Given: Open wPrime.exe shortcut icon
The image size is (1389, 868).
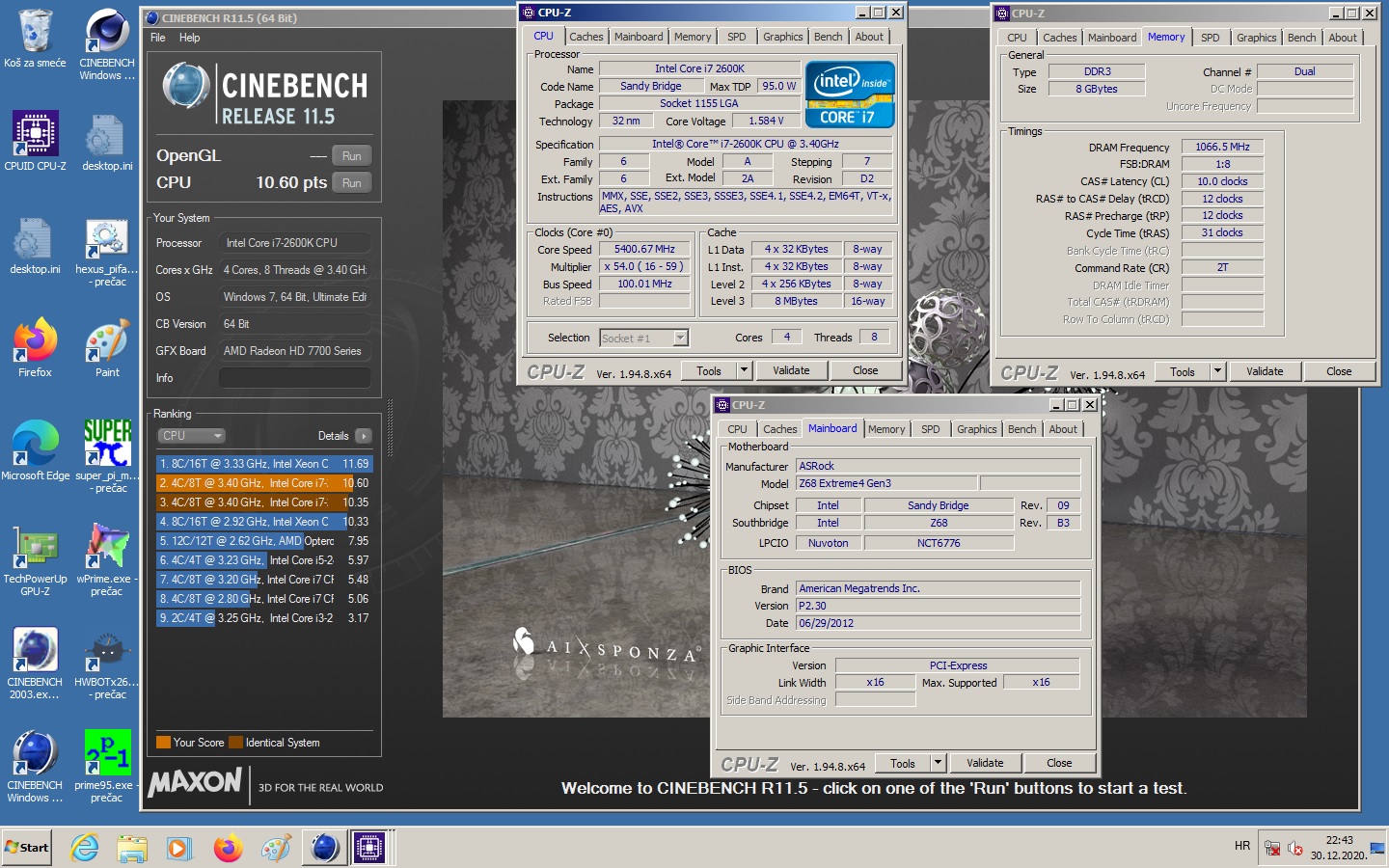Looking at the screenshot, I should [x=107, y=559].
